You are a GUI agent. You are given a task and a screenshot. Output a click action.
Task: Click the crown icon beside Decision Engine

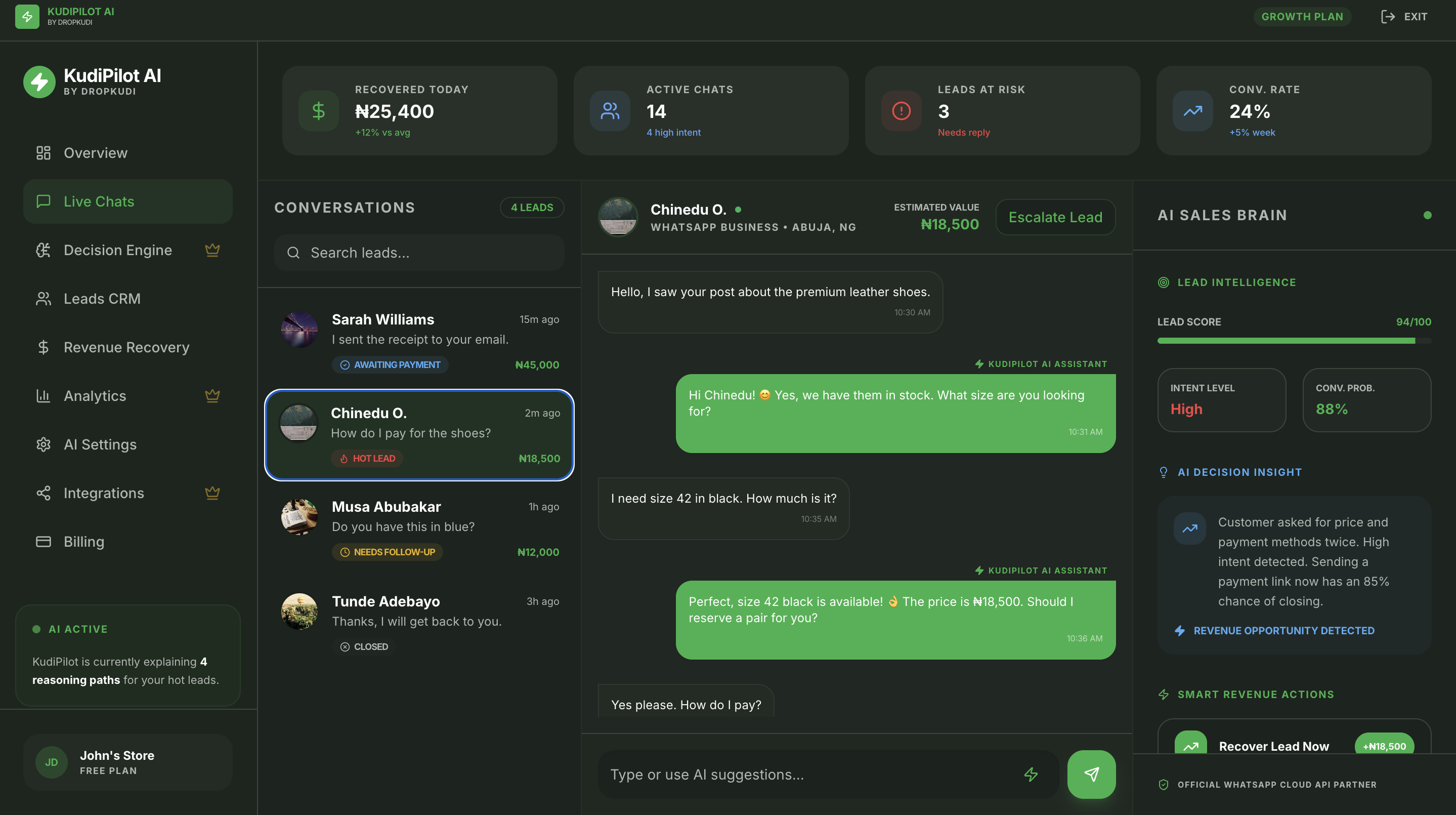(x=212, y=250)
